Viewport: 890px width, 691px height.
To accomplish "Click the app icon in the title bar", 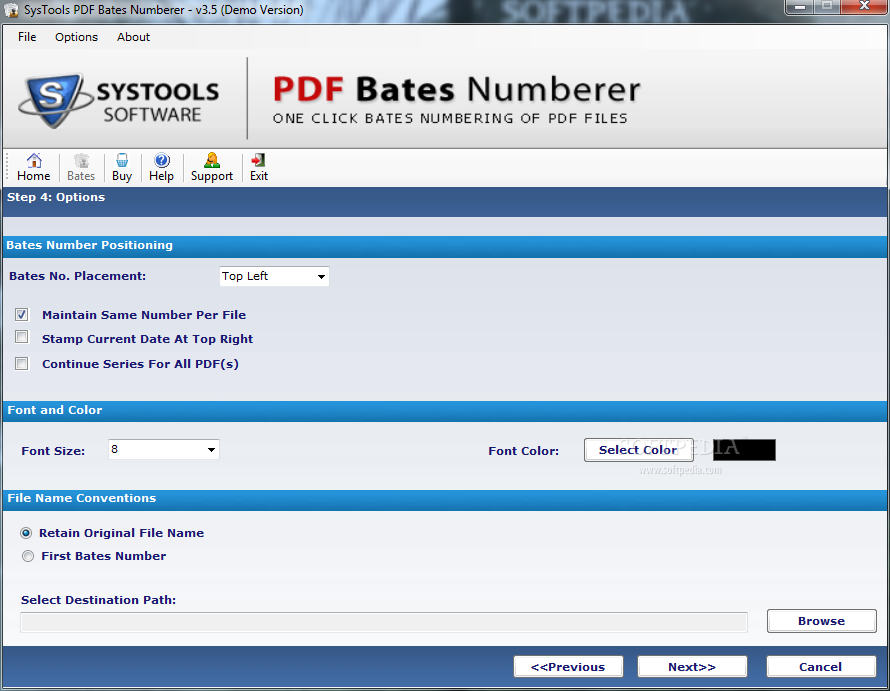I will click(11, 10).
